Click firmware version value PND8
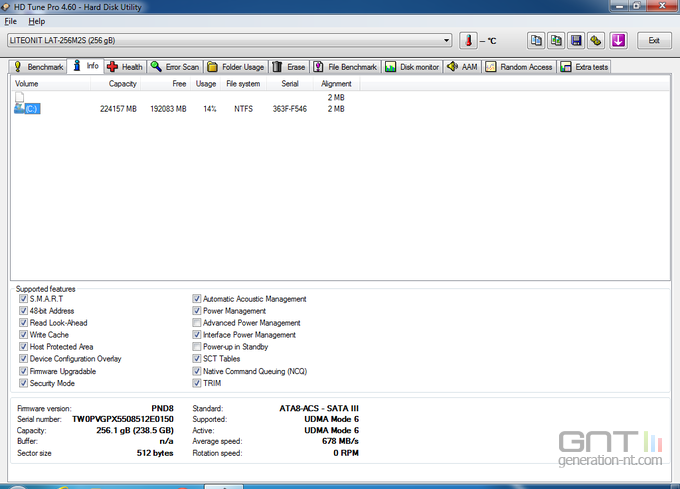Screen dimensions: 680x489 coord(162,408)
